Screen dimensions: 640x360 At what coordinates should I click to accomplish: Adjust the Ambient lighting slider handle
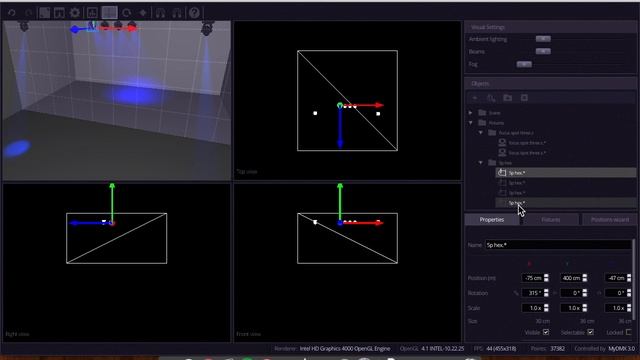pos(543,39)
